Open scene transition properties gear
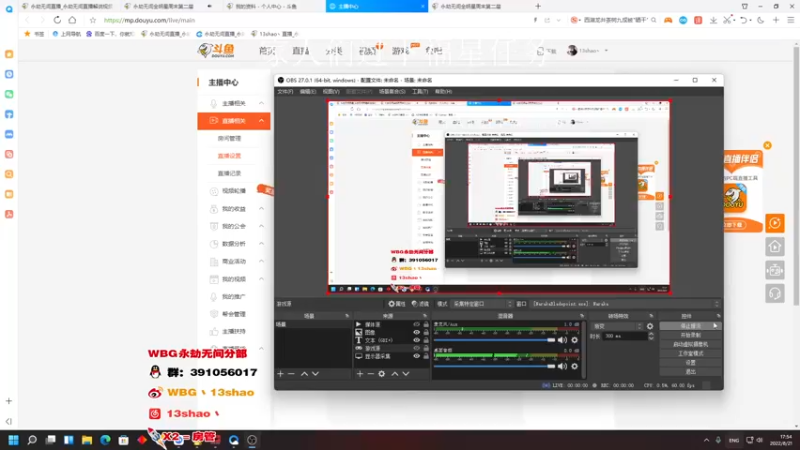 [x=650, y=326]
